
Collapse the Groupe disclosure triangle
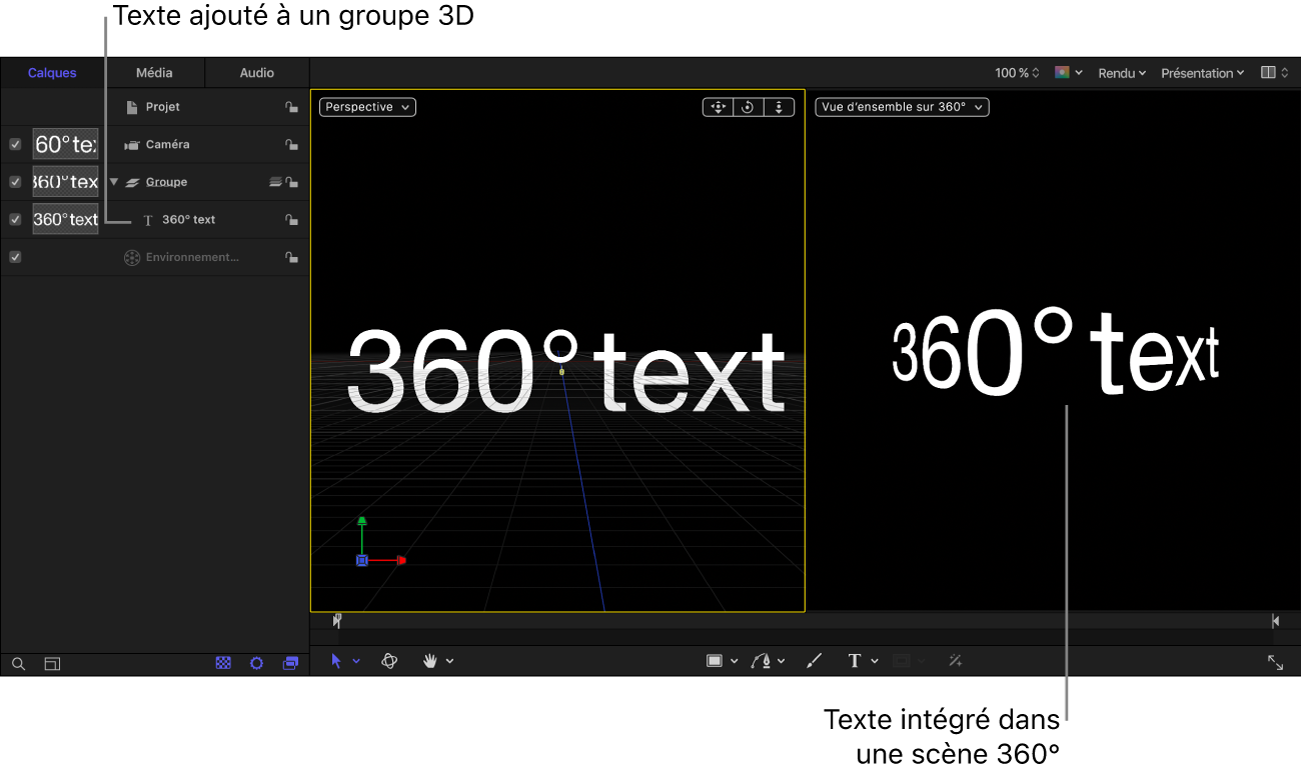(x=112, y=181)
